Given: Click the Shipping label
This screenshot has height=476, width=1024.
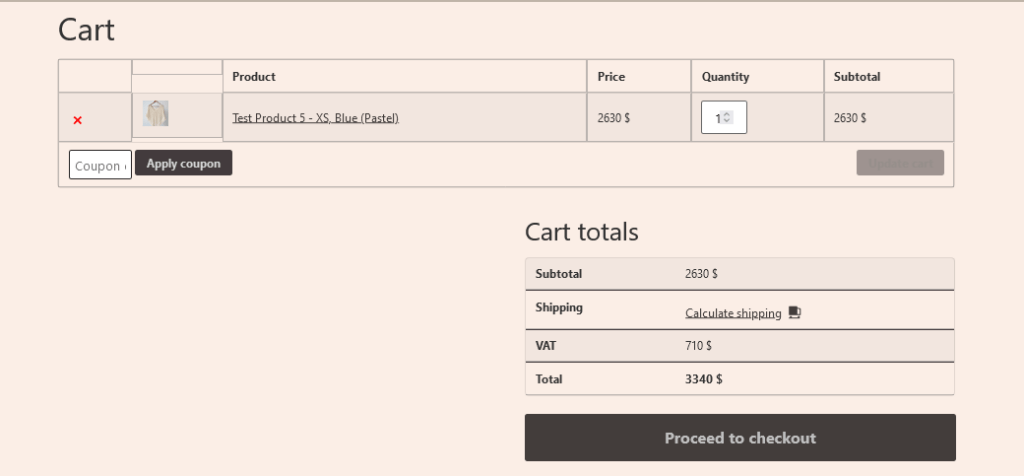Looking at the screenshot, I should point(559,307).
